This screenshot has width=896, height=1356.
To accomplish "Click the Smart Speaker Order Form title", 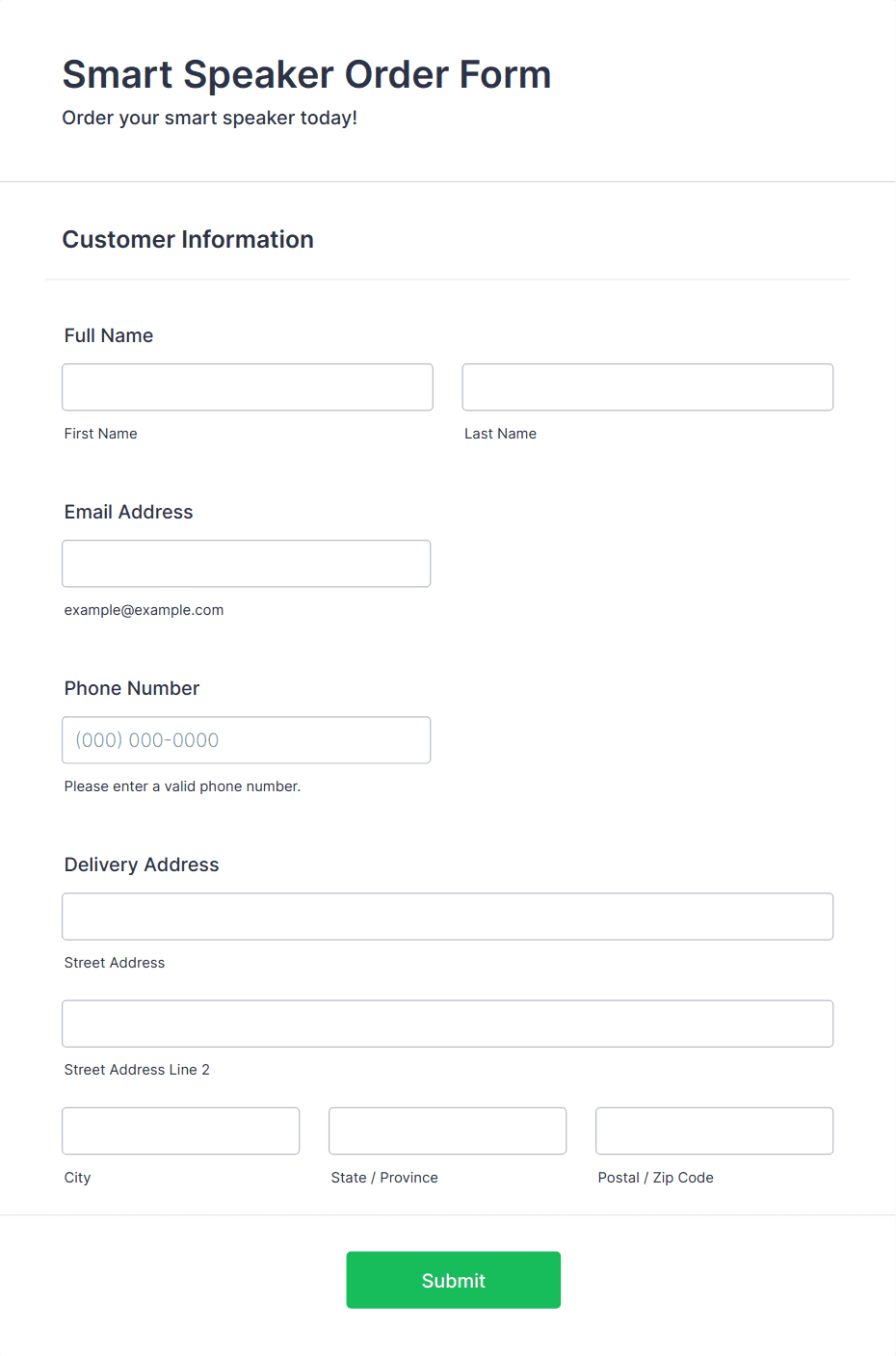I will [x=306, y=74].
